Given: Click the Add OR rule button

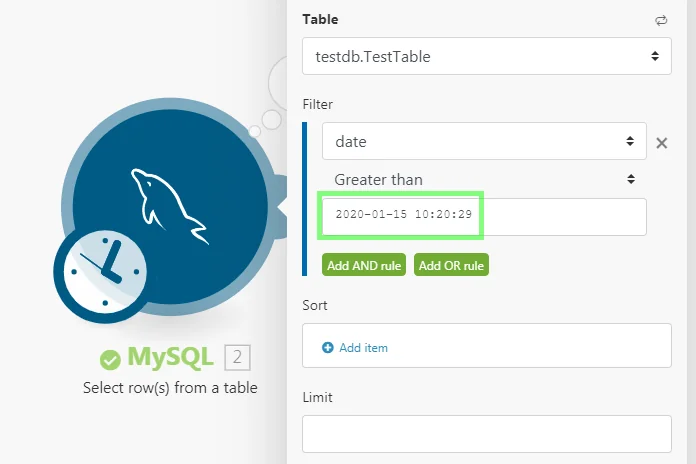Looking at the screenshot, I should pos(451,265).
